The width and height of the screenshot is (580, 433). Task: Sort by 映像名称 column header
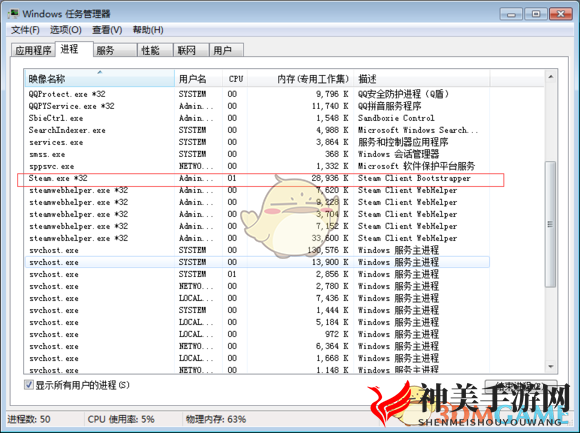[x=100, y=78]
